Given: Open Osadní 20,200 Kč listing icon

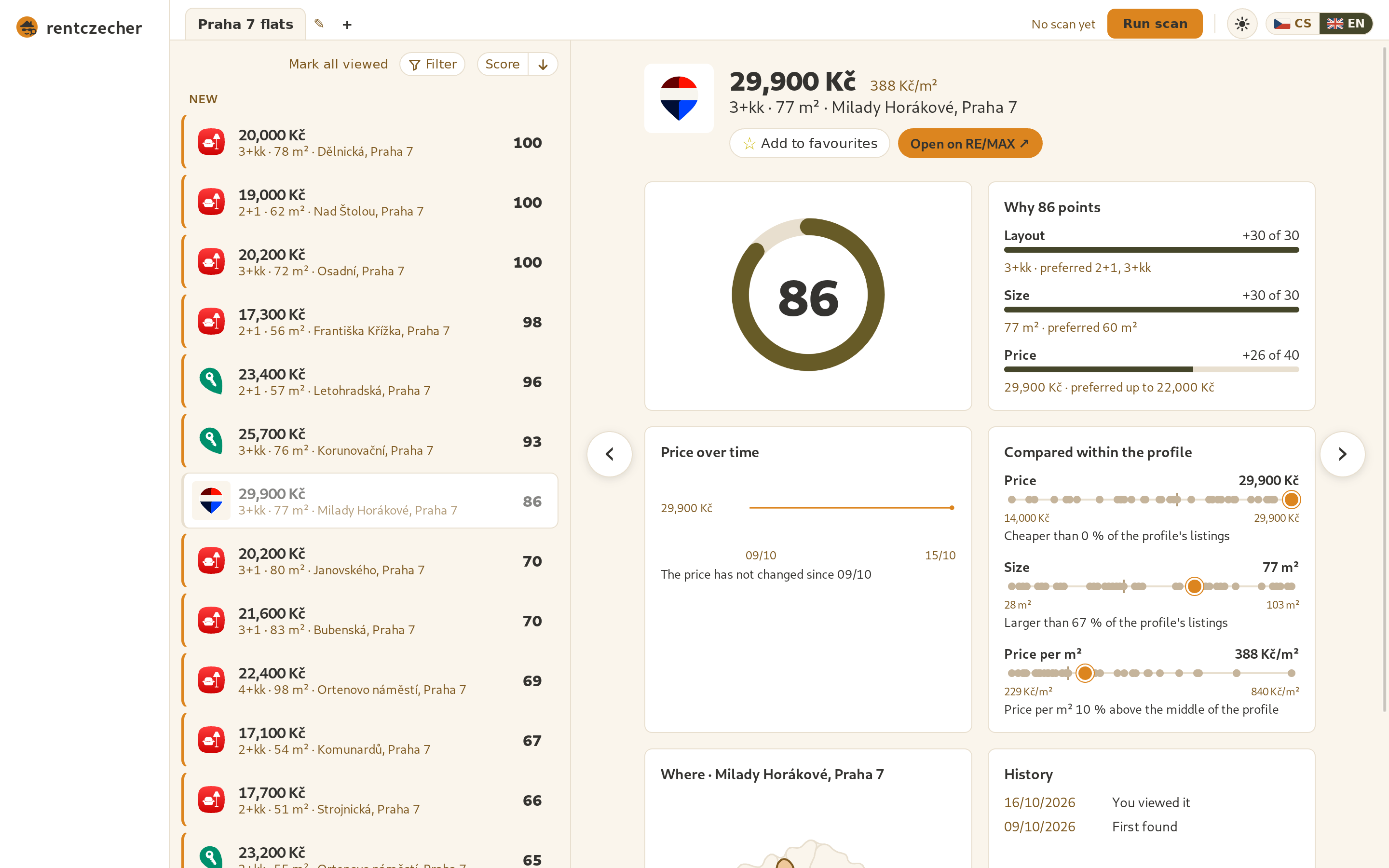Looking at the screenshot, I should pyautogui.click(x=211, y=261).
